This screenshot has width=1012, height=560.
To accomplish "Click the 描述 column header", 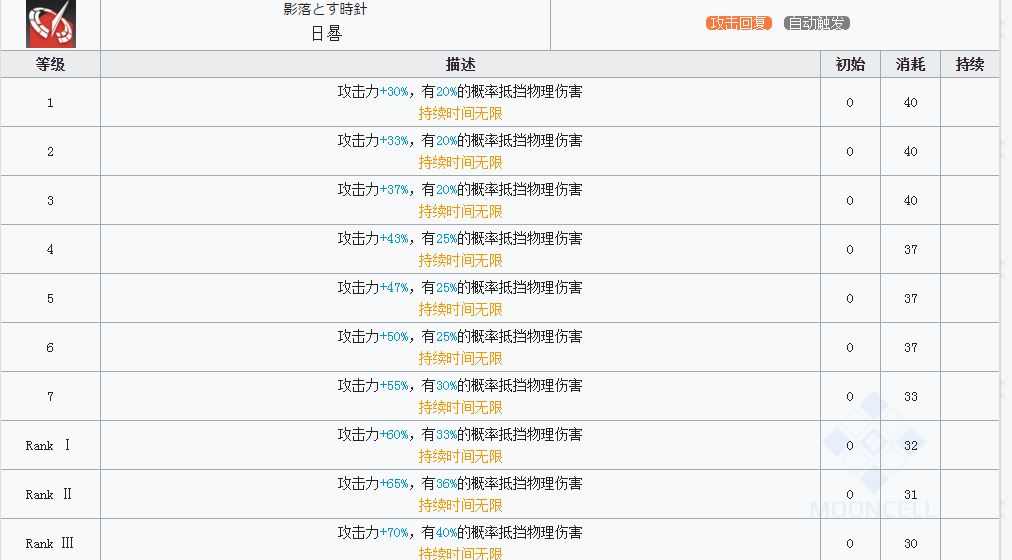I will coord(460,65).
